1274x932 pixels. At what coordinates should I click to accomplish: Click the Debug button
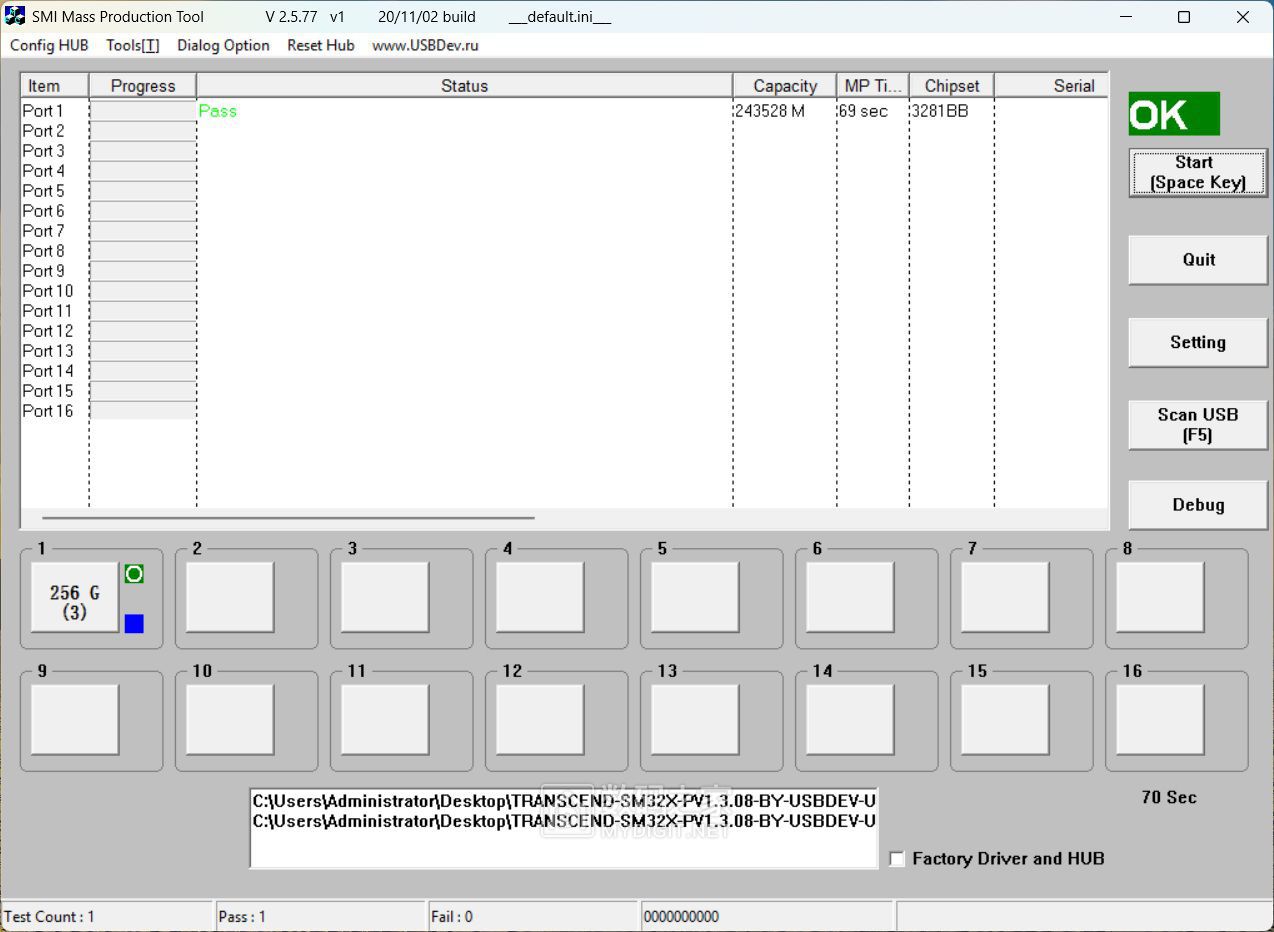[1198, 505]
